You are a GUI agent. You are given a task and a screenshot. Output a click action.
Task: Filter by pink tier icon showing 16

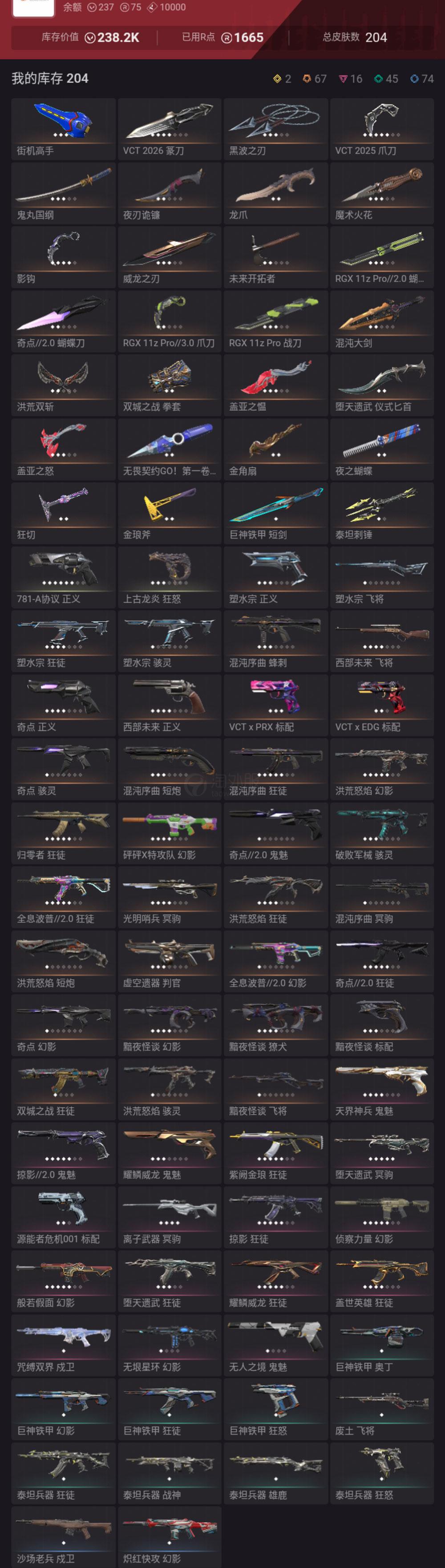(344, 78)
